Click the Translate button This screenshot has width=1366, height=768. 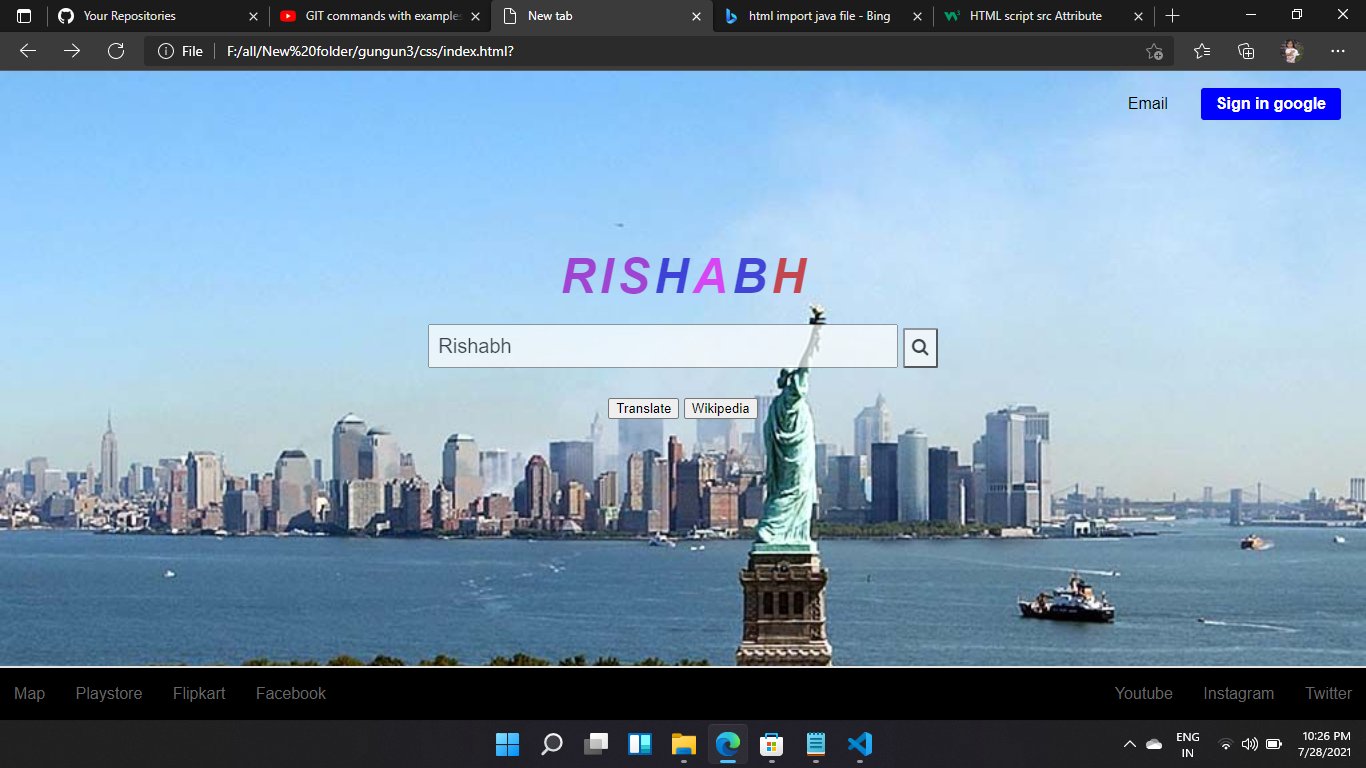coord(643,408)
